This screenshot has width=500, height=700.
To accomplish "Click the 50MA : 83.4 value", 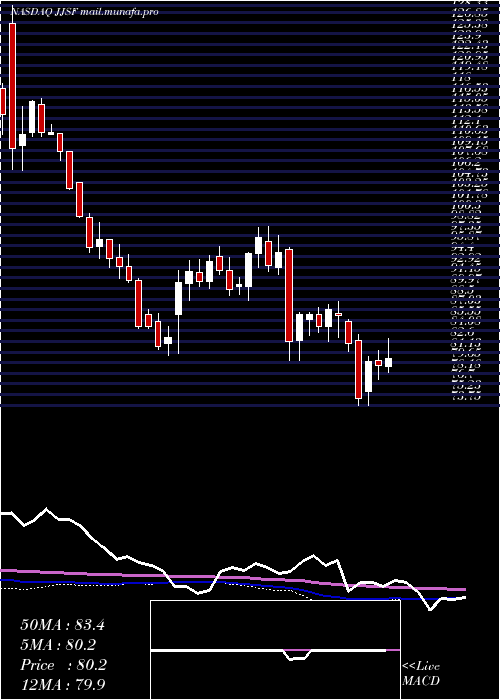I will click(62, 625).
